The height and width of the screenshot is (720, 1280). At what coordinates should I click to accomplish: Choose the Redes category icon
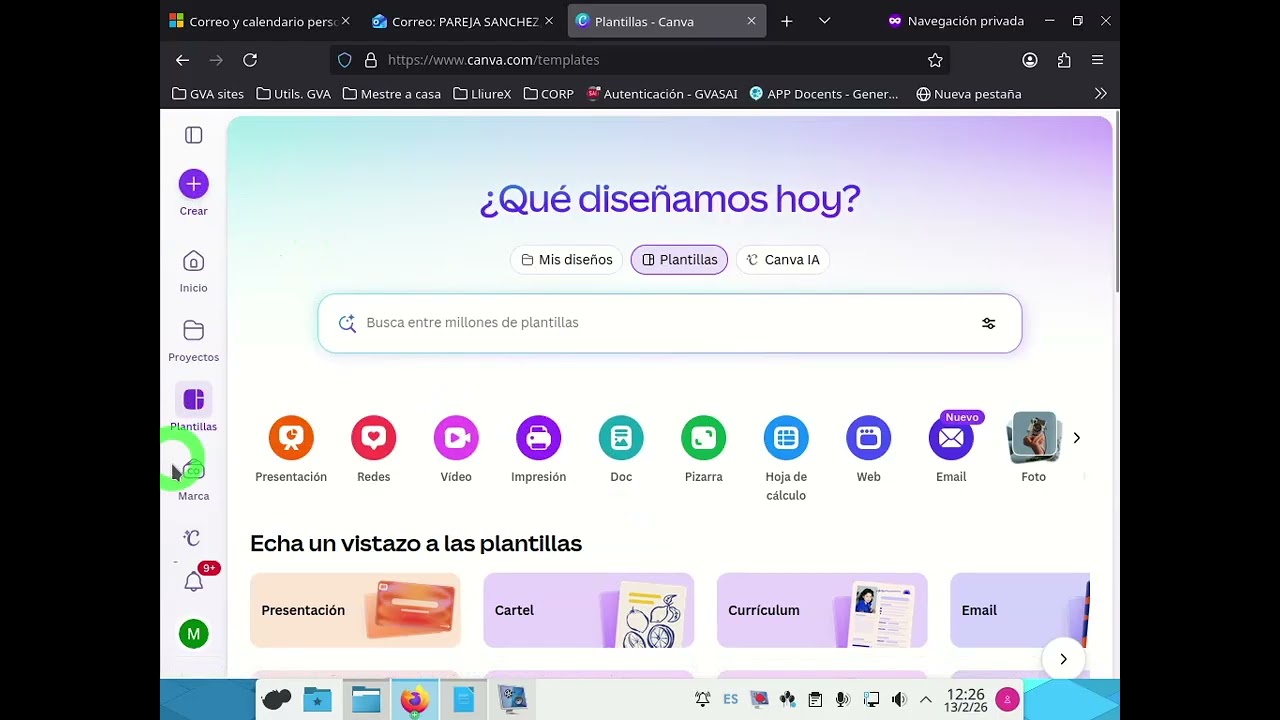click(374, 438)
